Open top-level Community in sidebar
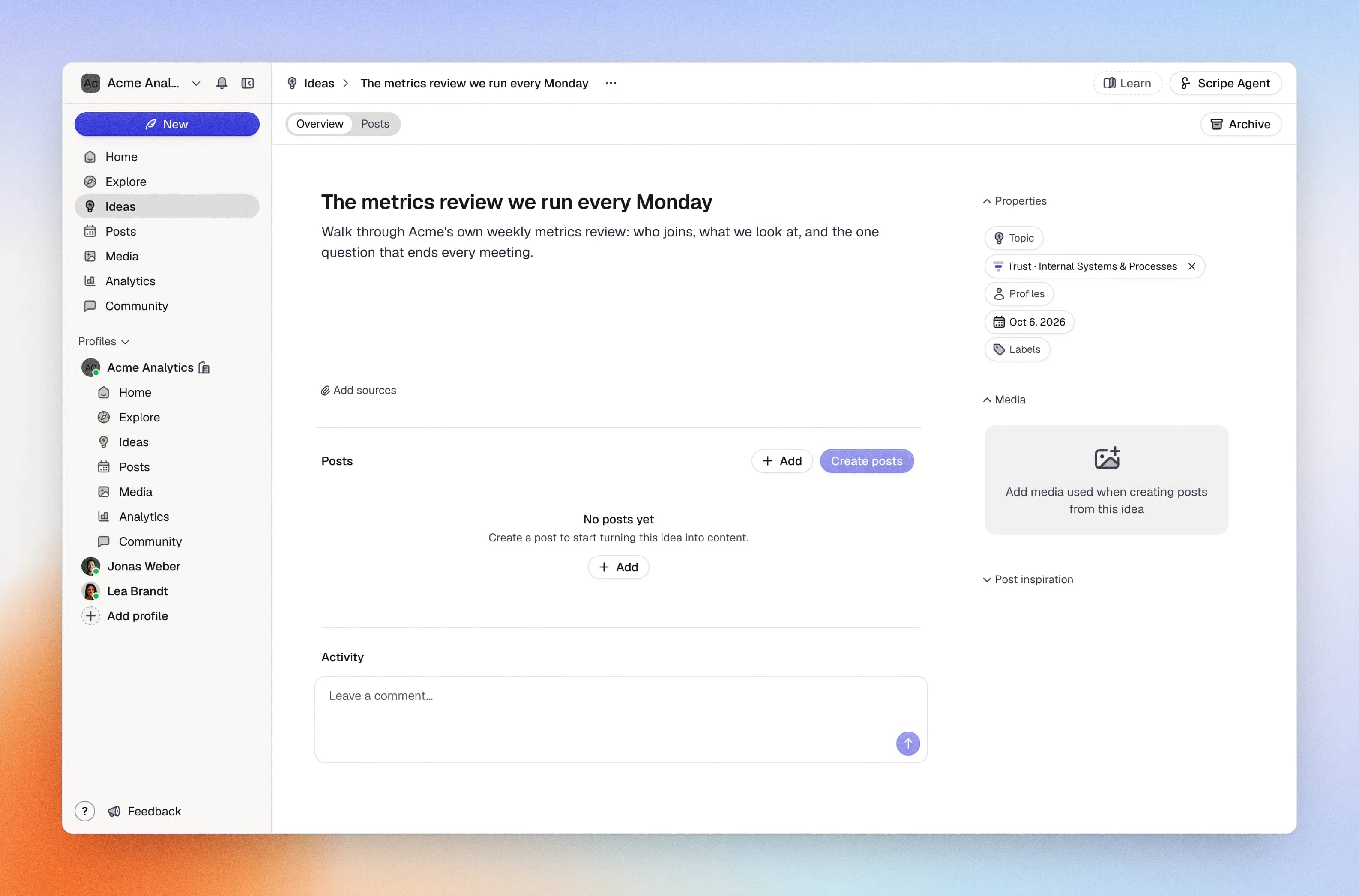 167,306
